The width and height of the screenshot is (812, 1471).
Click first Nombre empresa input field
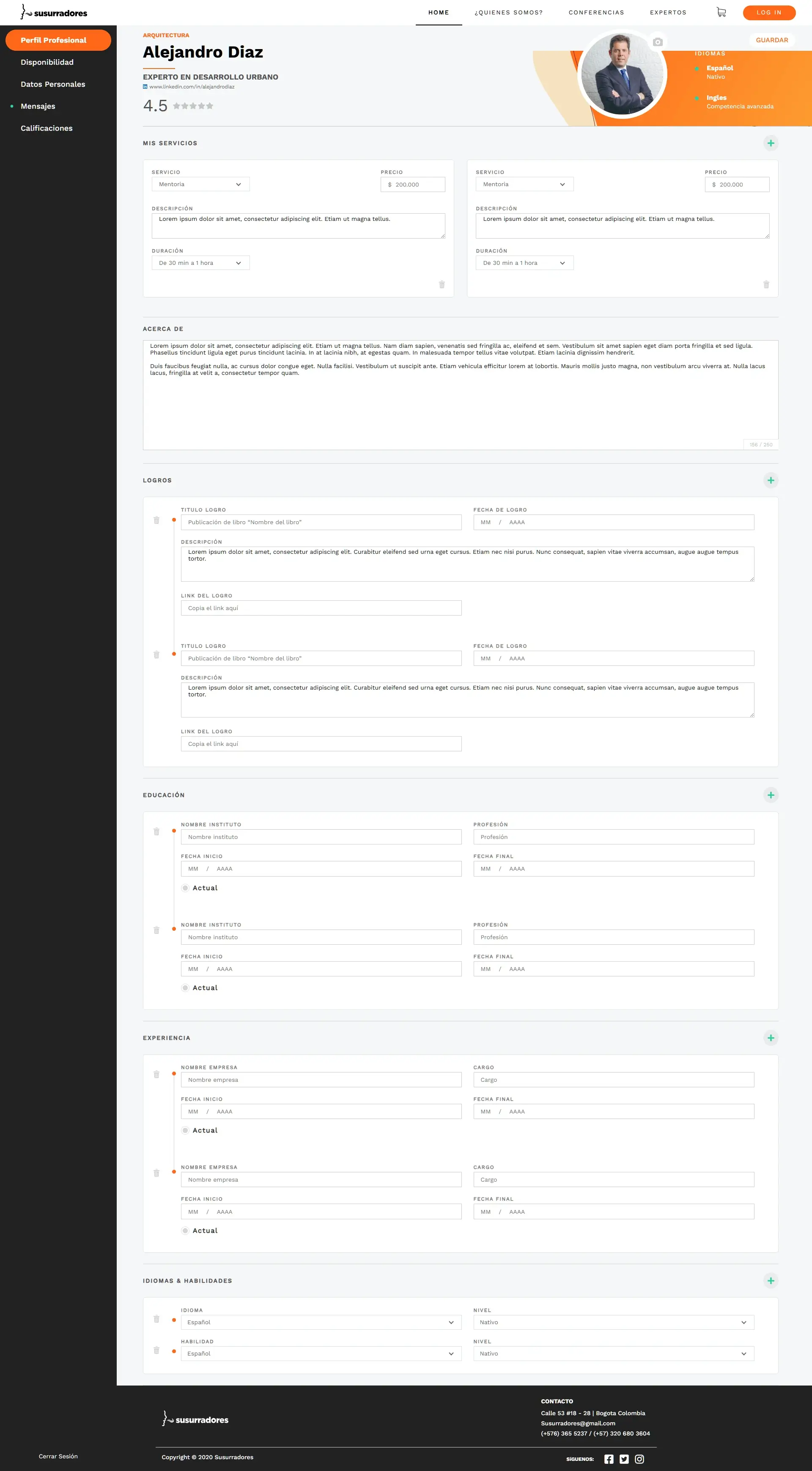tap(321, 1080)
